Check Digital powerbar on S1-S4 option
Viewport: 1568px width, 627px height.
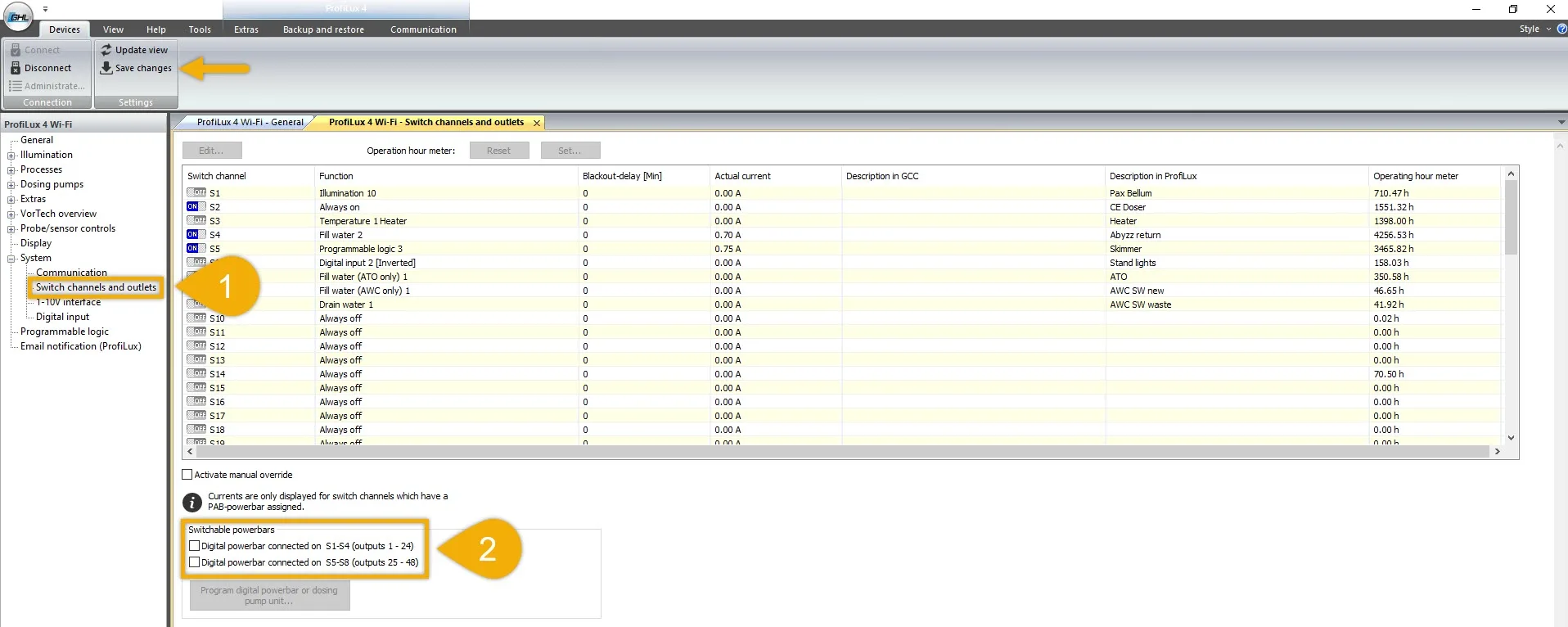195,546
